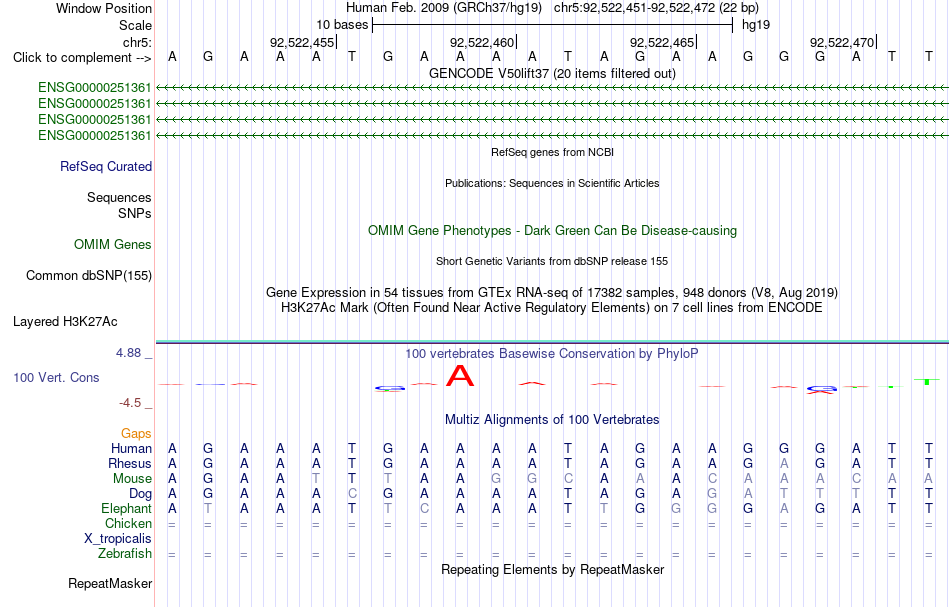Click the GTEx Gene Expression track title
This screenshot has width=950, height=607.
coord(552,293)
